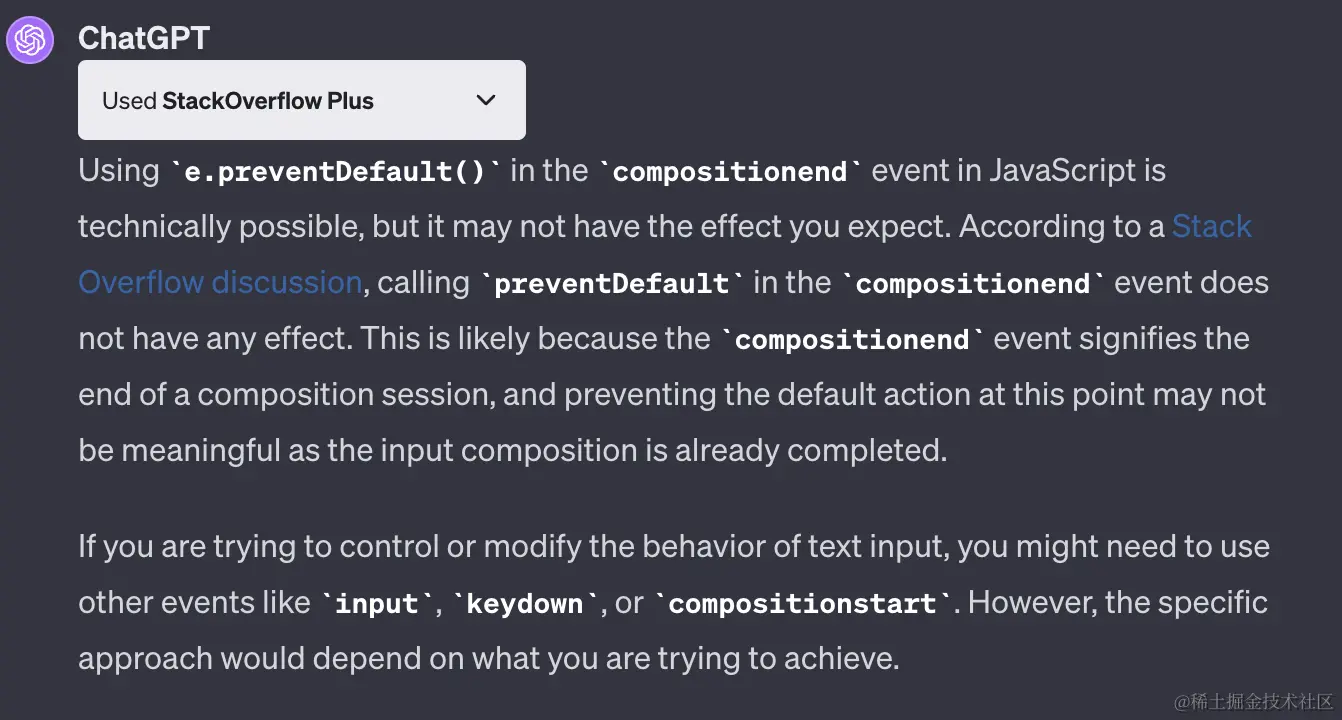Select the e.preventDefault() inline code
Viewport: 1342px width, 720px height.
click(x=336, y=172)
